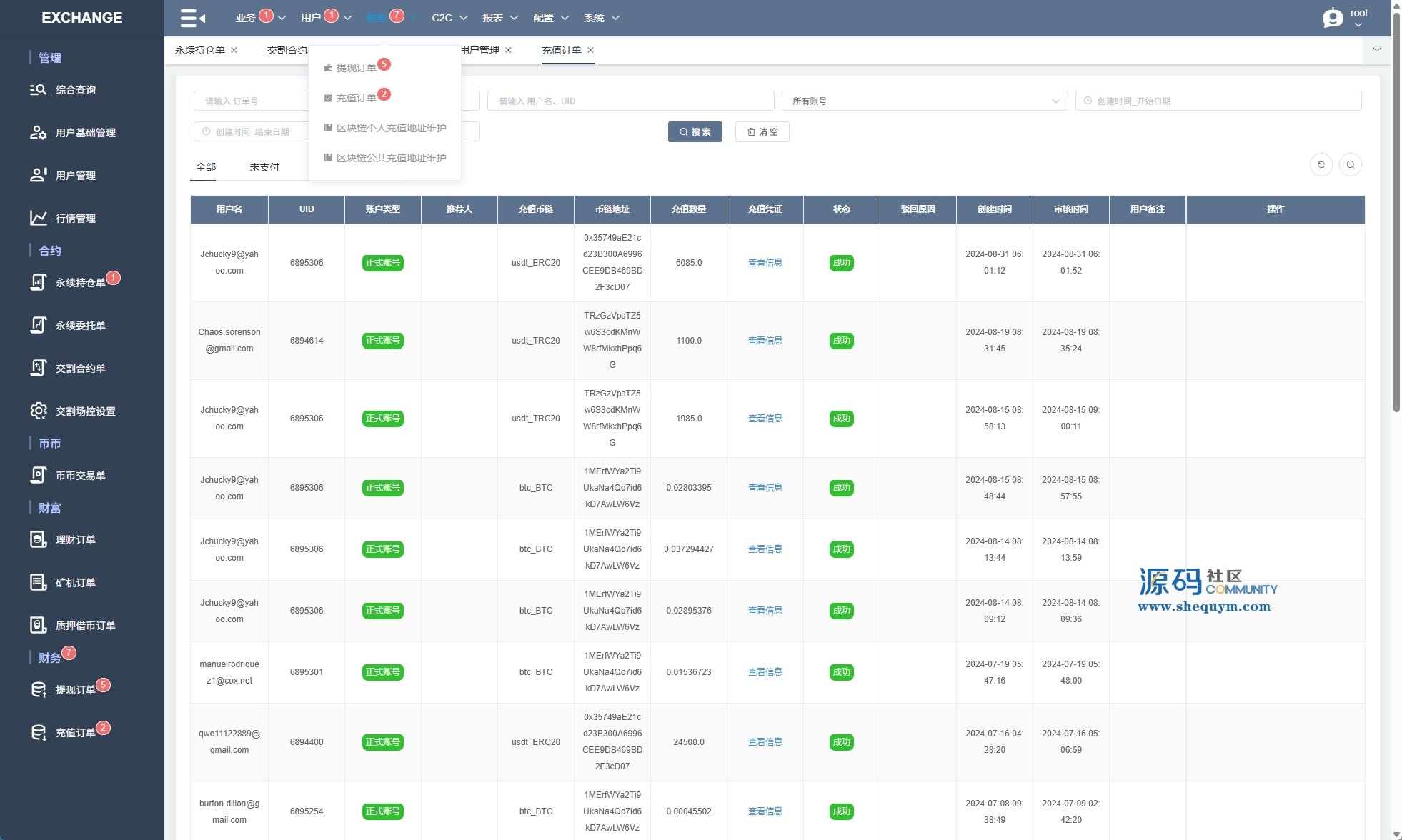1402x840 pixels.
Task: Open 交割场控设置 gear icon
Action: click(x=38, y=411)
